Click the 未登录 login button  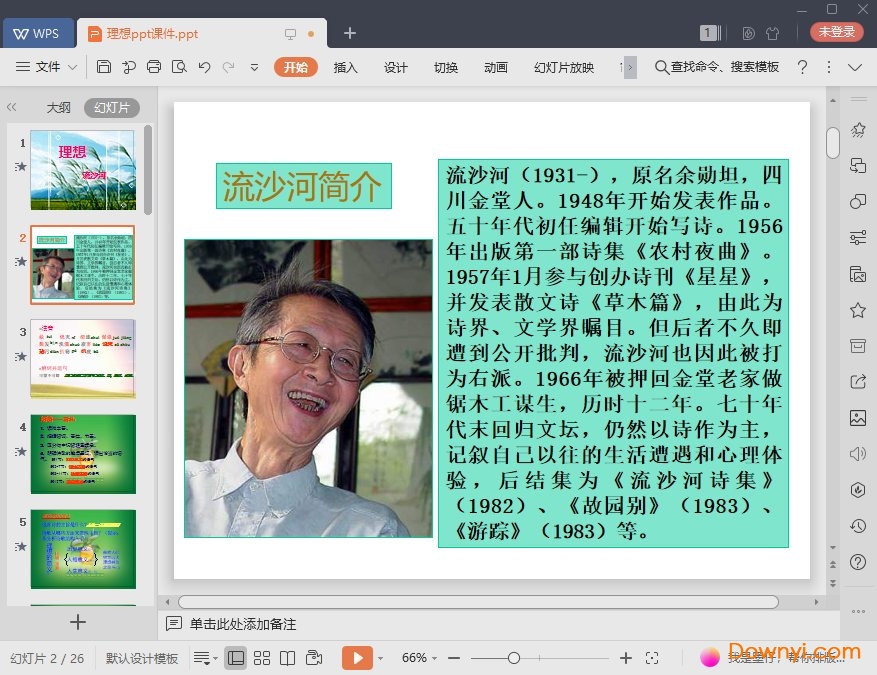836,32
